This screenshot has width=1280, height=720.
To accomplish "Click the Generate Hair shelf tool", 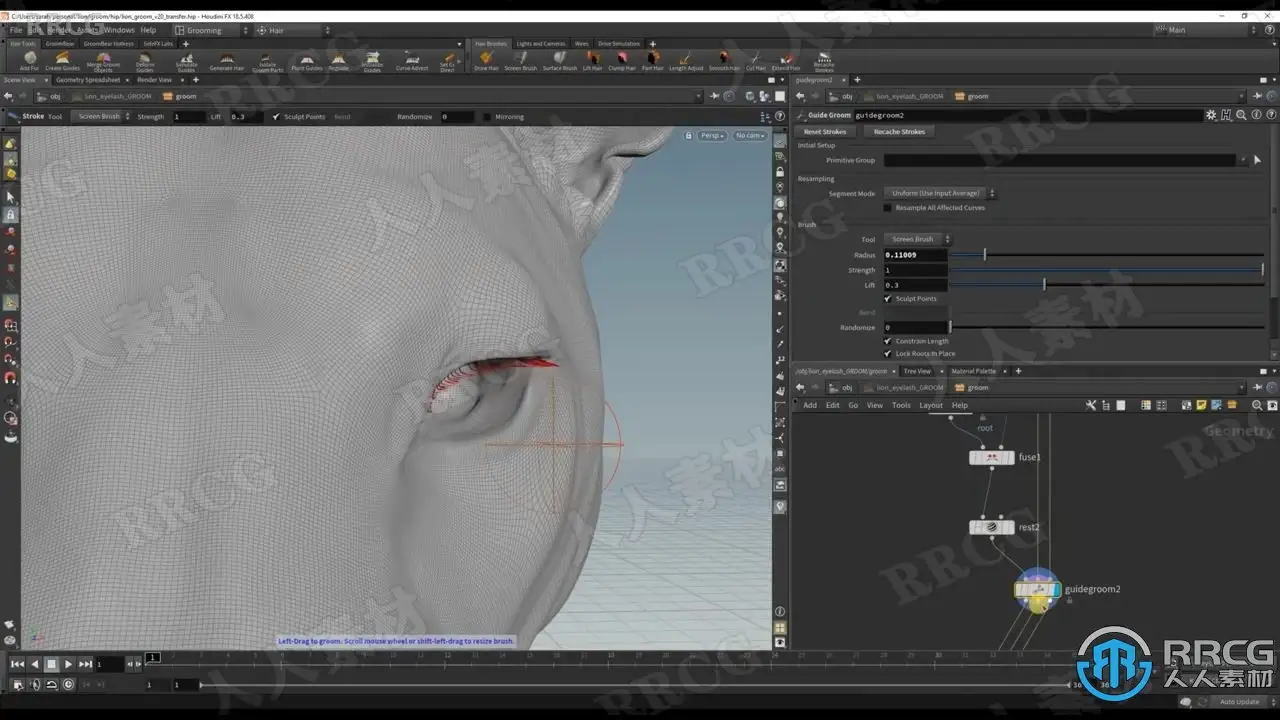I will [x=227, y=61].
